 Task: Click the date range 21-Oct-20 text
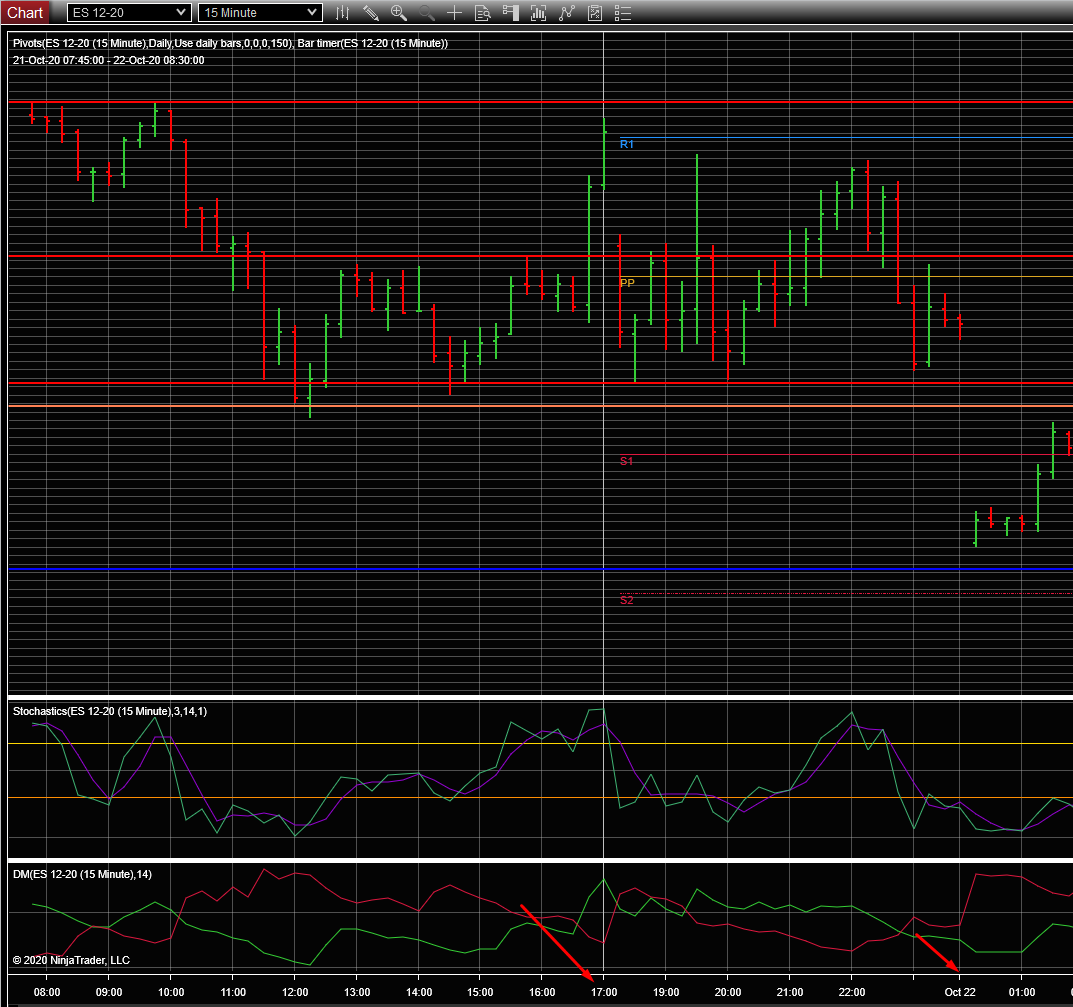pos(108,60)
